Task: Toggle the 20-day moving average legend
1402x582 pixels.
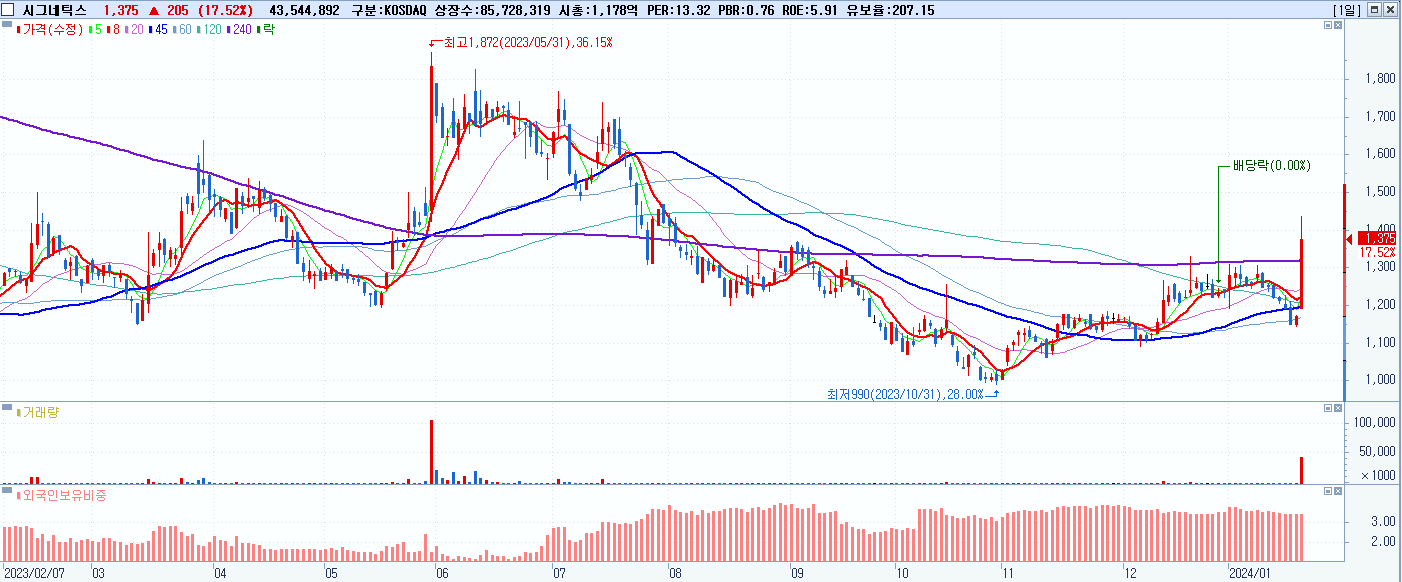Action: [x=134, y=29]
